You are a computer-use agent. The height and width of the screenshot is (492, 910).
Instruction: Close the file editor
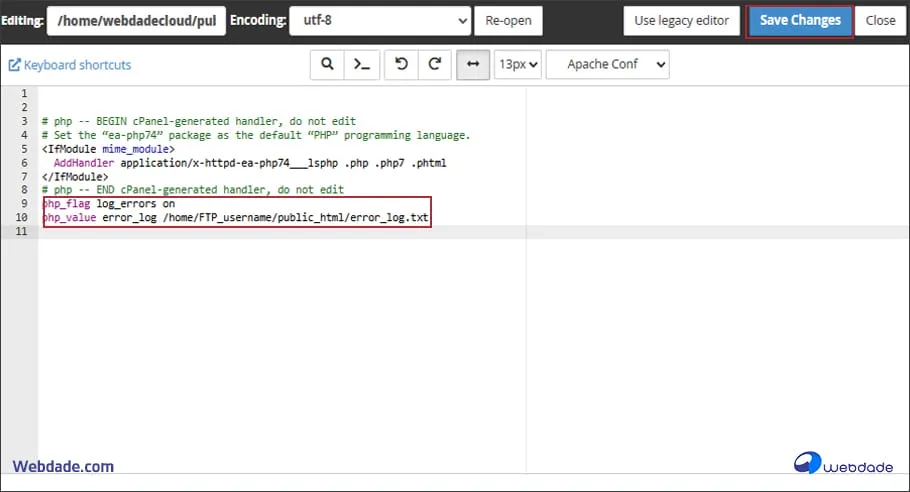(880, 21)
